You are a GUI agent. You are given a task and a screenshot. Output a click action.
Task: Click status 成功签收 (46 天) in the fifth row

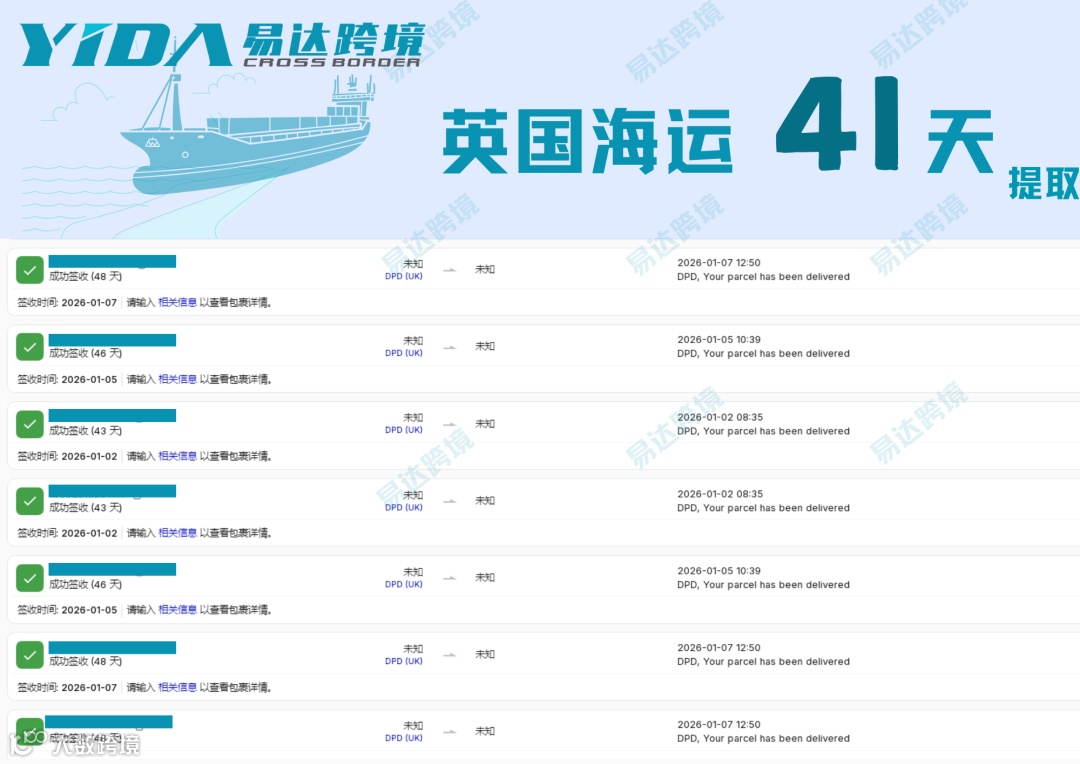click(85, 584)
